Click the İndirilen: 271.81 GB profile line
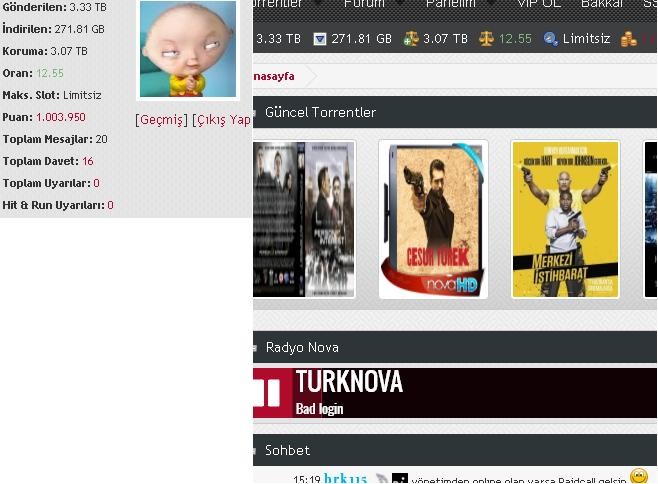The width and height of the screenshot is (658, 484). pyautogui.click(x=53, y=29)
